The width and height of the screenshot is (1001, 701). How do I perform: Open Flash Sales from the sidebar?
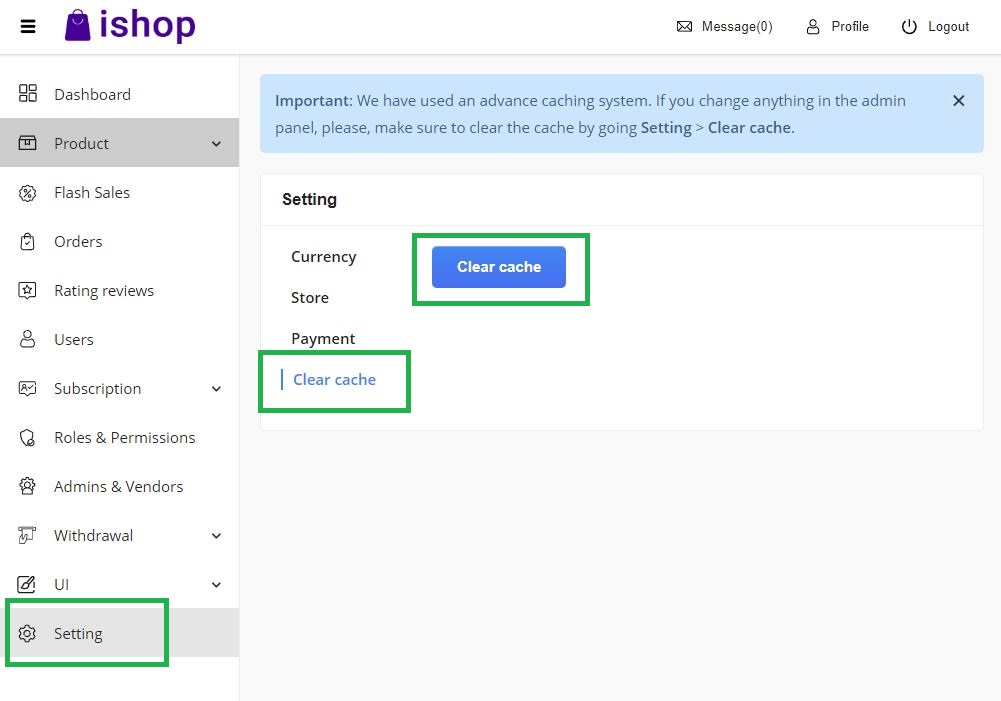point(92,192)
